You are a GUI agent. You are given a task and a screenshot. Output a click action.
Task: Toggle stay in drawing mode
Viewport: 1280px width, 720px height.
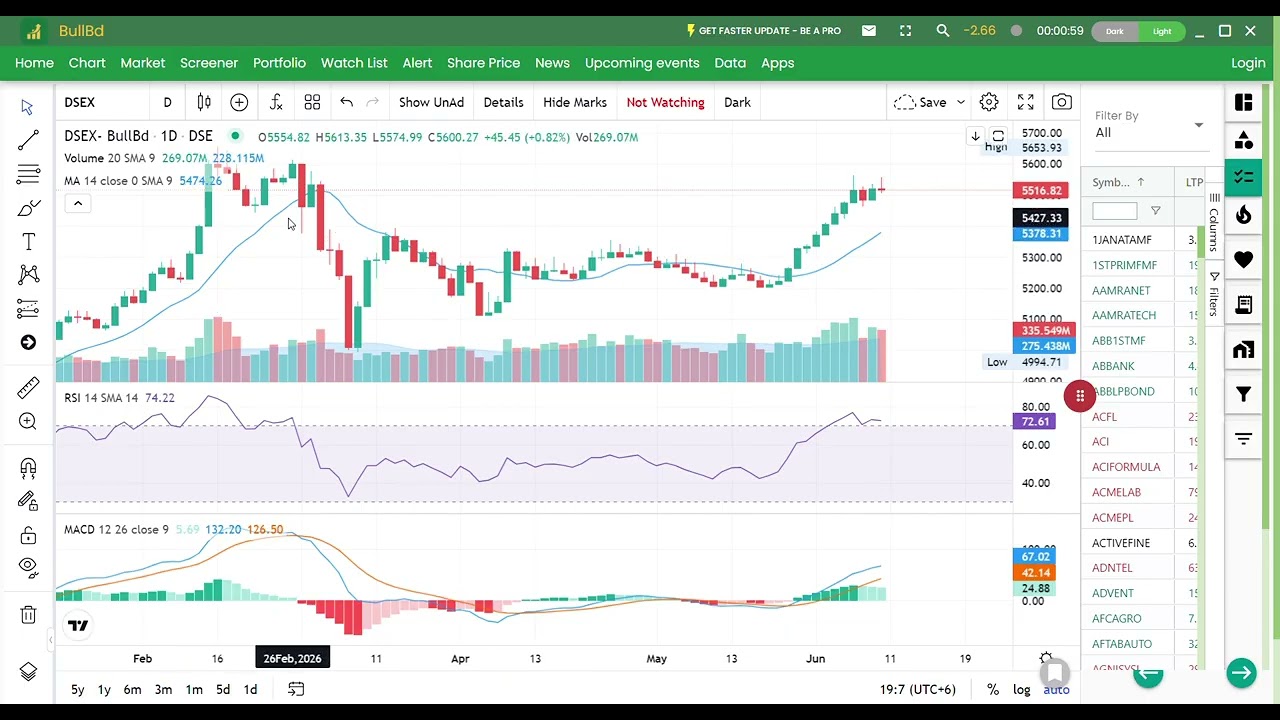(28, 501)
